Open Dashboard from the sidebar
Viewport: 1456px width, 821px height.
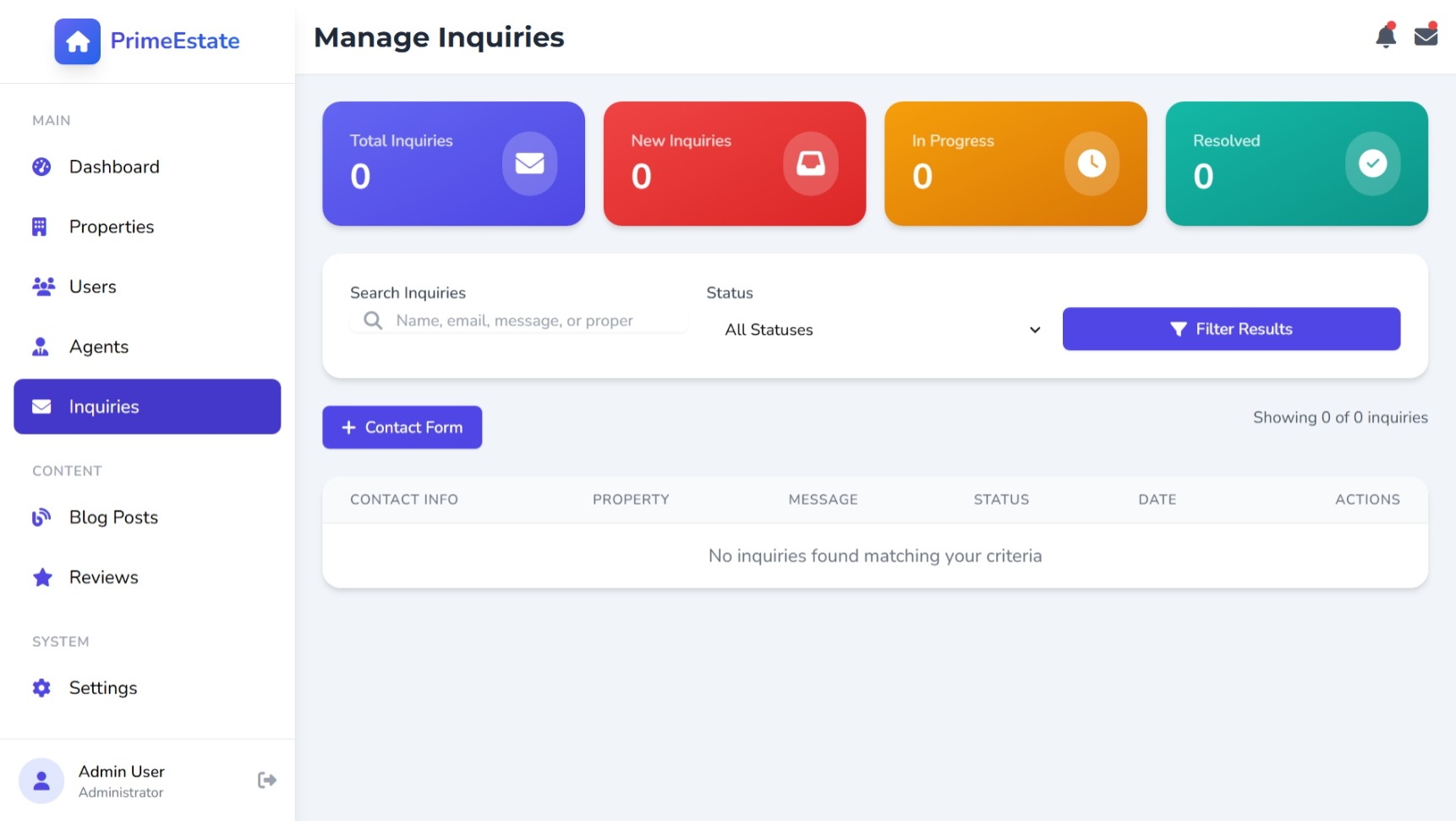point(114,167)
